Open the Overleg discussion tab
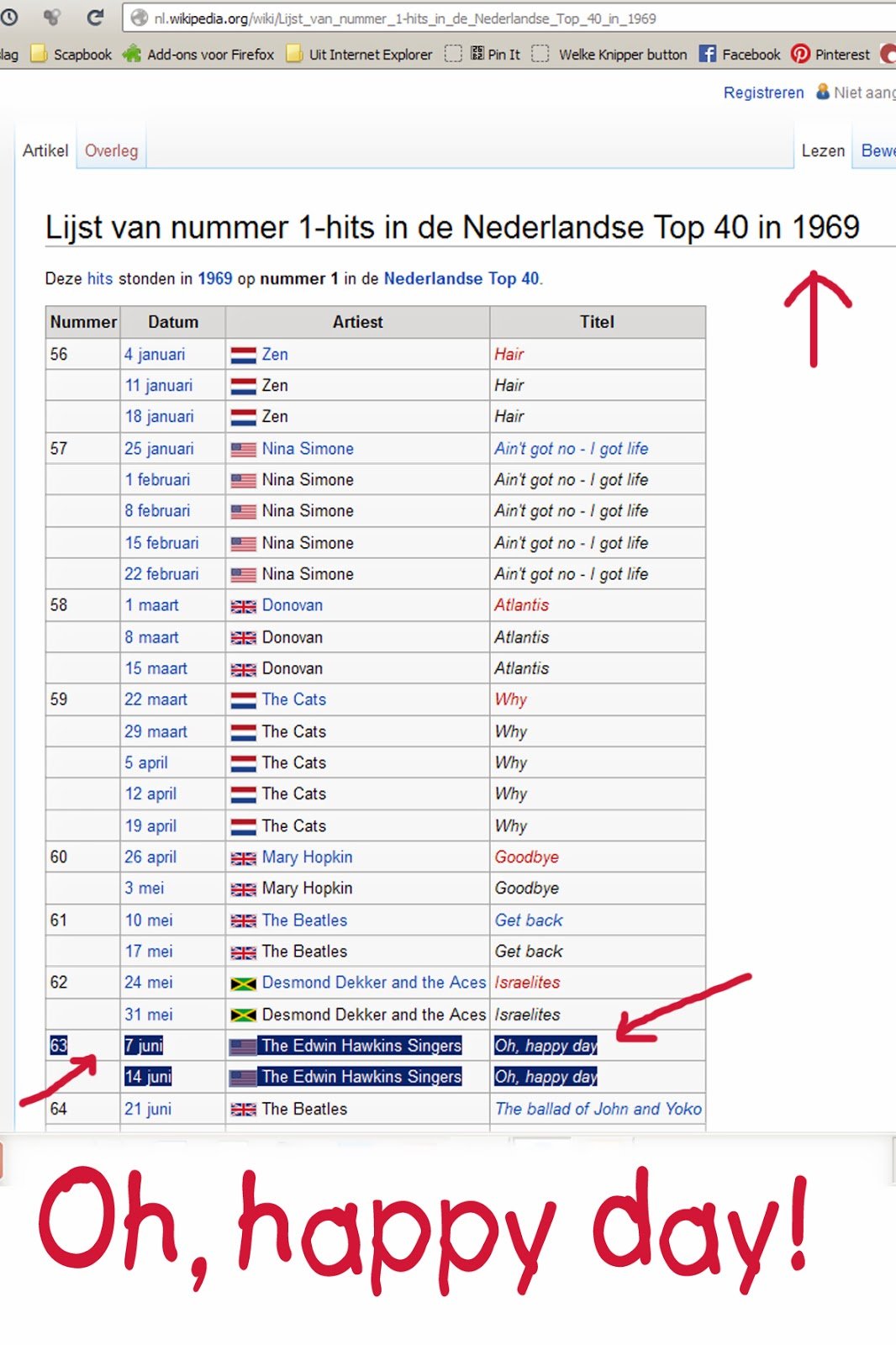Viewport: 896px width, 1345px height. (x=111, y=150)
